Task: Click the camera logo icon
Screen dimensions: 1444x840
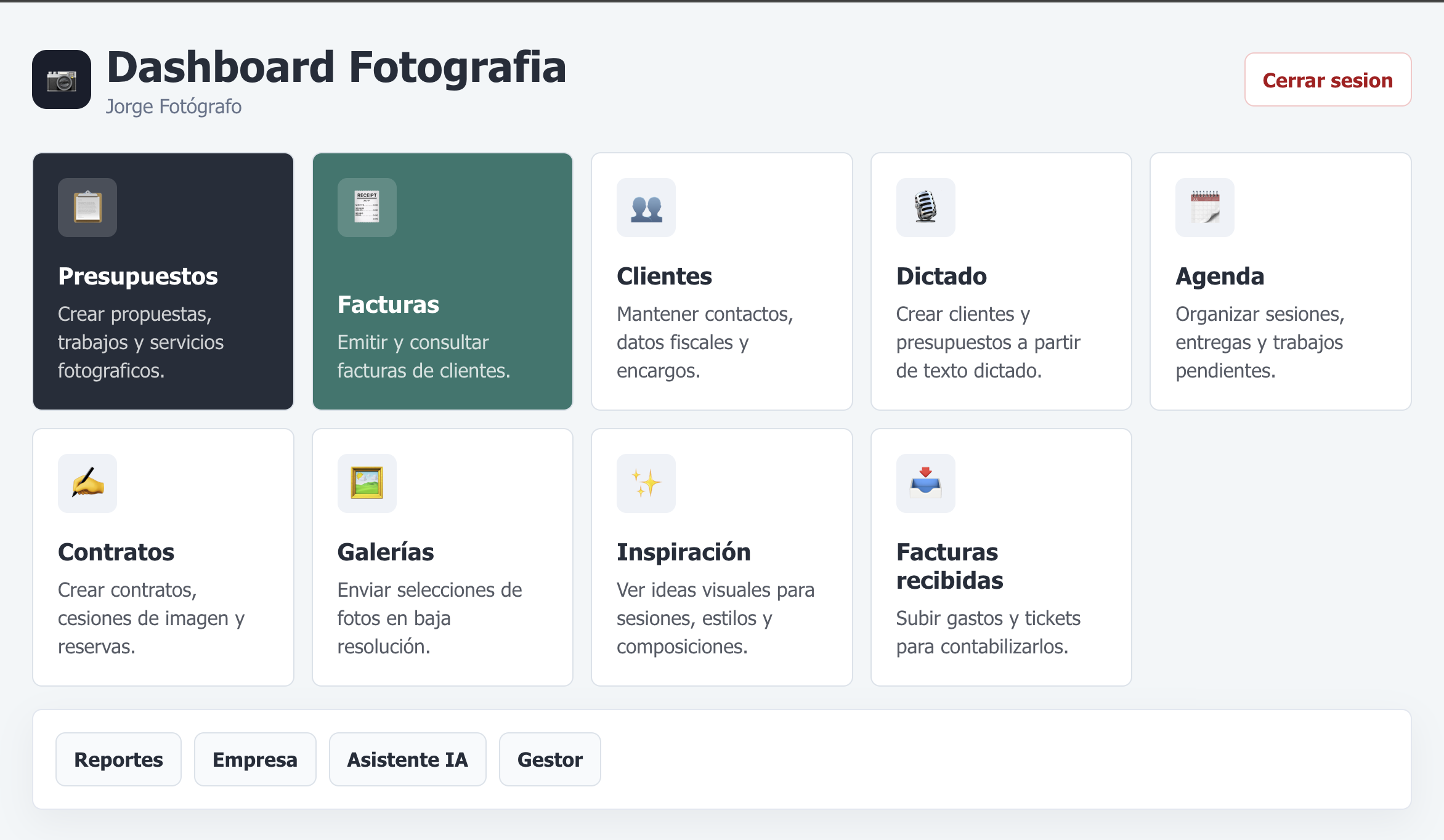Action: pyautogui.click(x=62, y=79)
